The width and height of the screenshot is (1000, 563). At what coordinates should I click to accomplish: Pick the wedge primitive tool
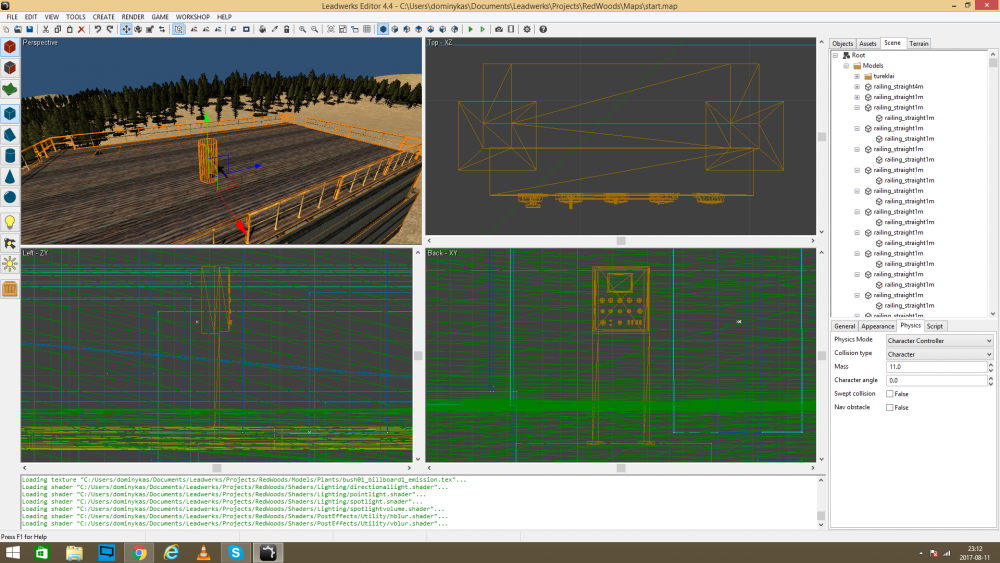(x=10, y=133)
